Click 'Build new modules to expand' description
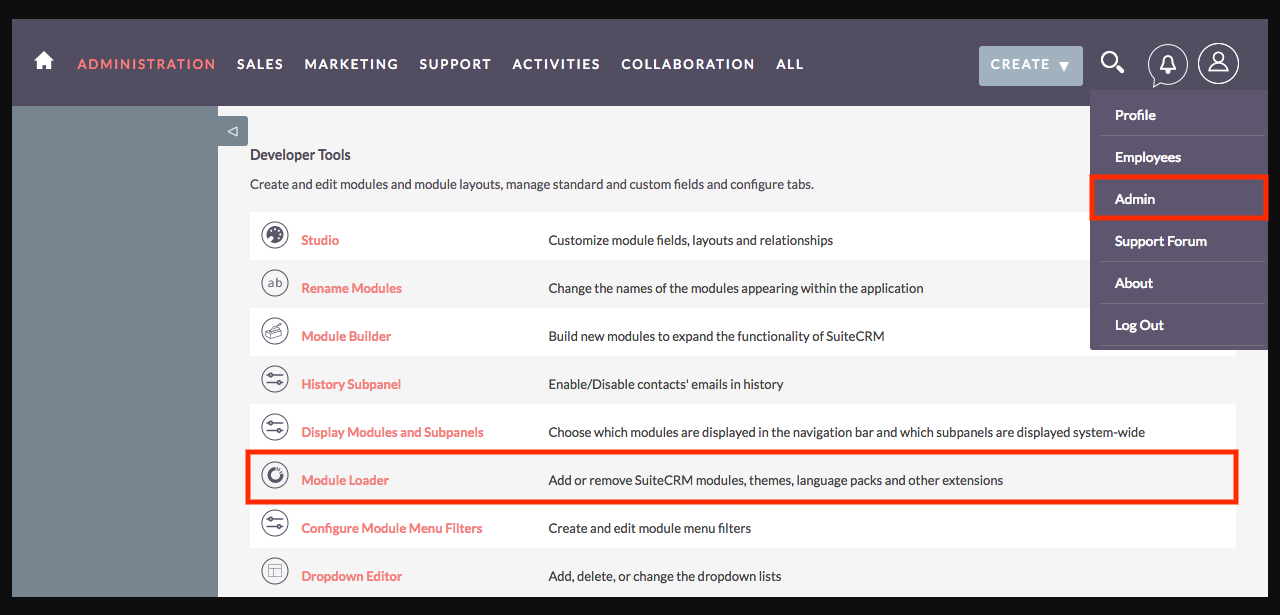Viewport: 1280px width, 615px height. 716,336
